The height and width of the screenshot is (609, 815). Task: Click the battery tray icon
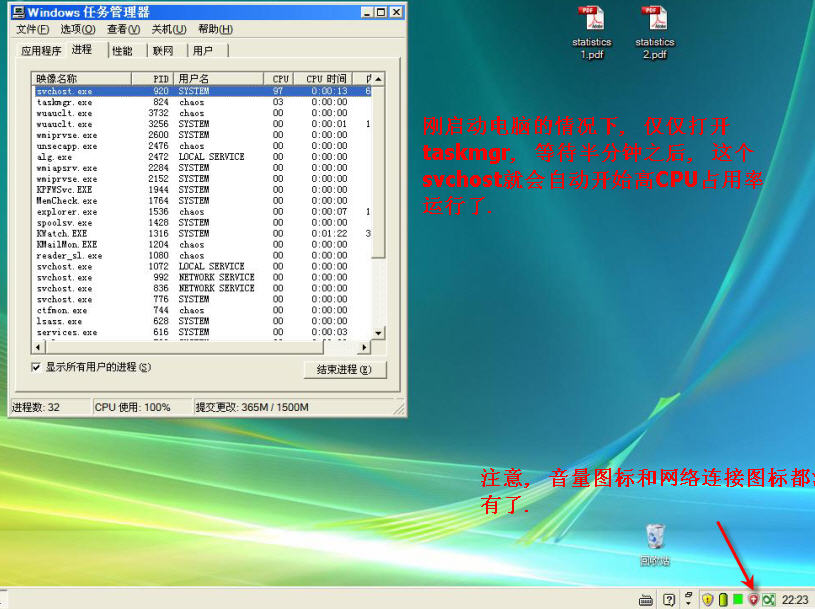[x=723, y=600]
